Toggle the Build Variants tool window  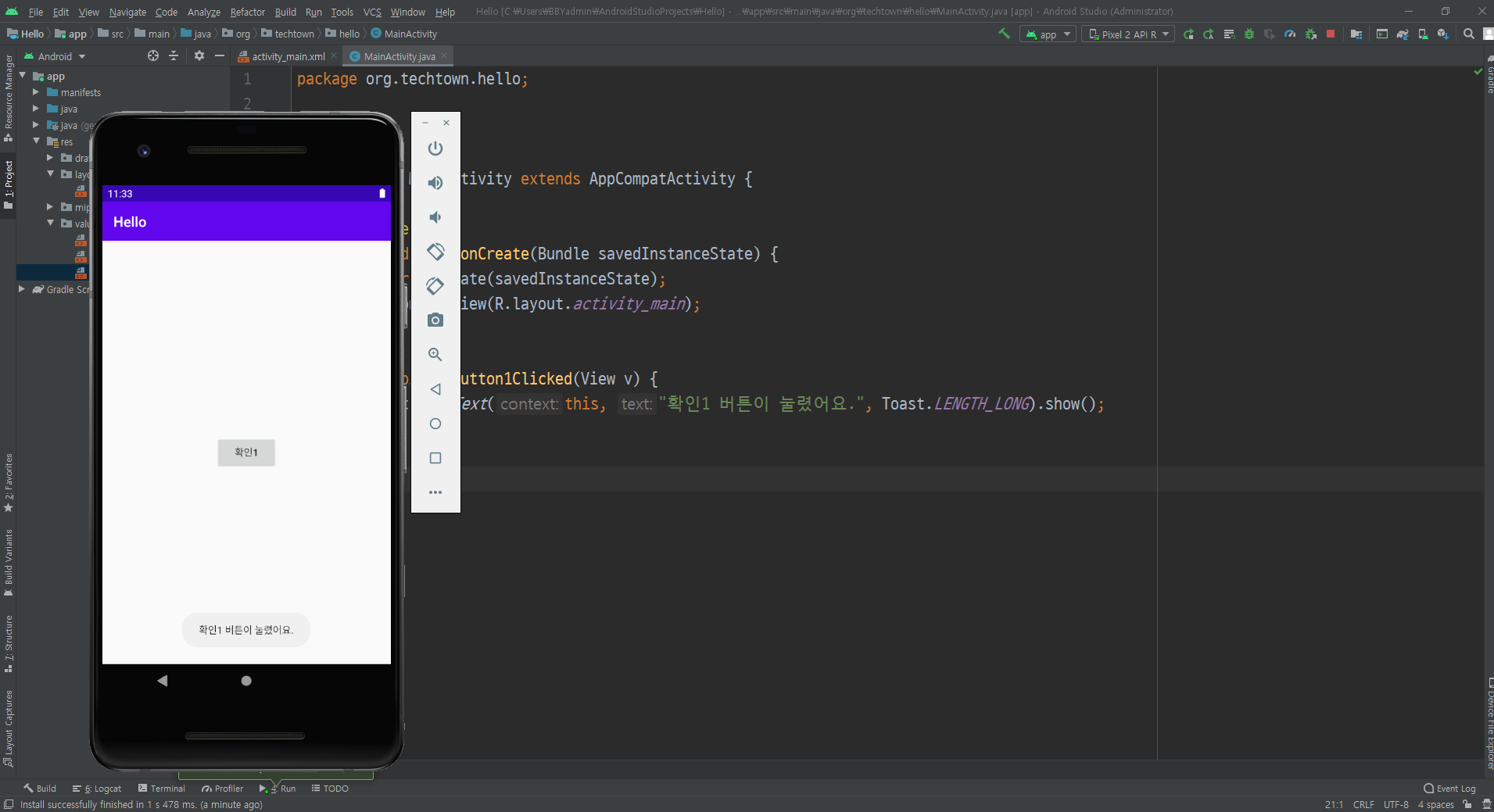9,563
